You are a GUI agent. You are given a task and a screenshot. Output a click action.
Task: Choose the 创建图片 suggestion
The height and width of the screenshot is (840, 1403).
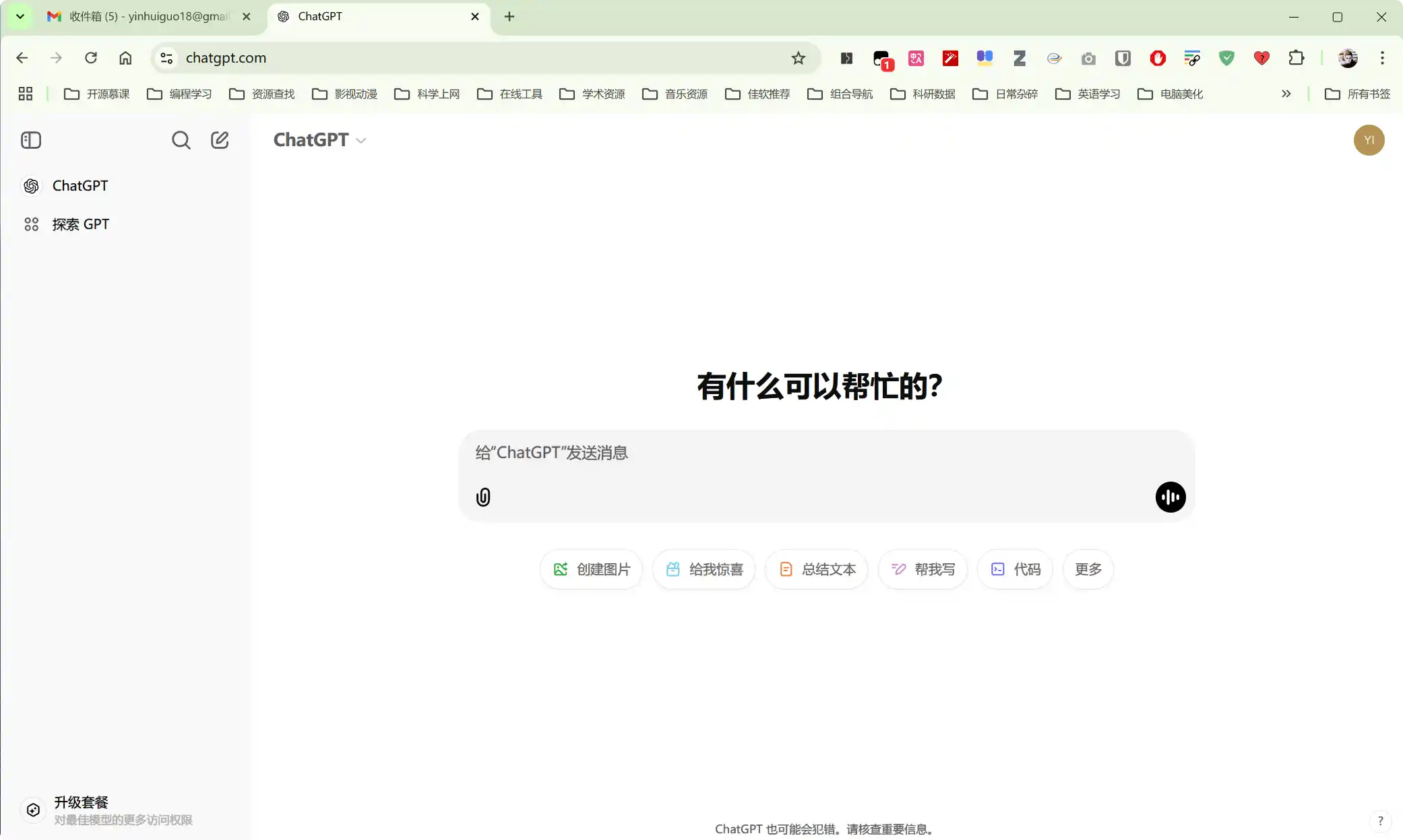pos(591,570)
